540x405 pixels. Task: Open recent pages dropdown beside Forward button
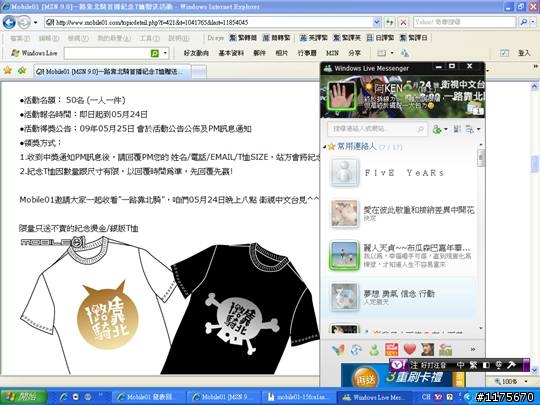coord(35,23)
